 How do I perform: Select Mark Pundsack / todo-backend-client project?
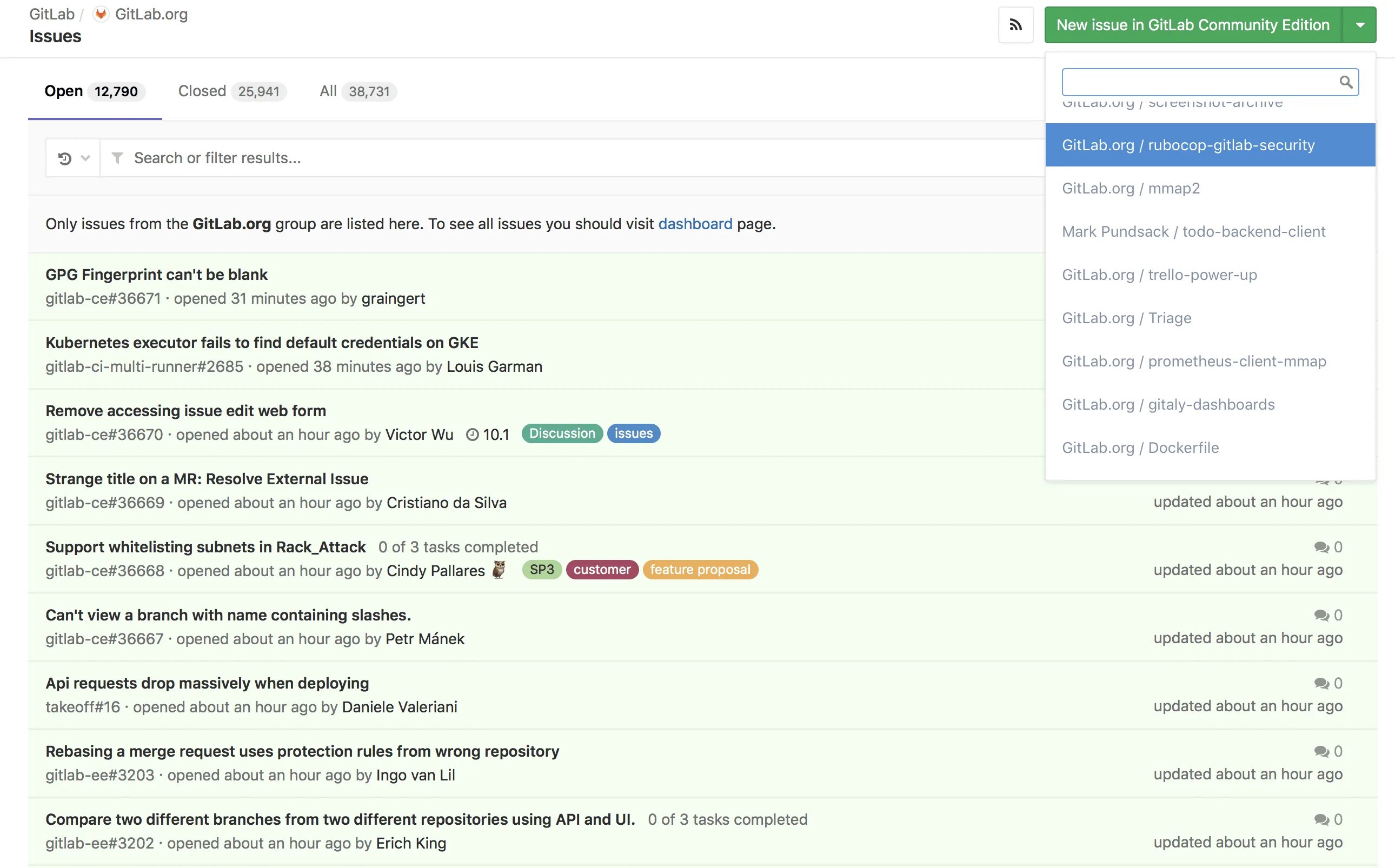click(1210, 231)
